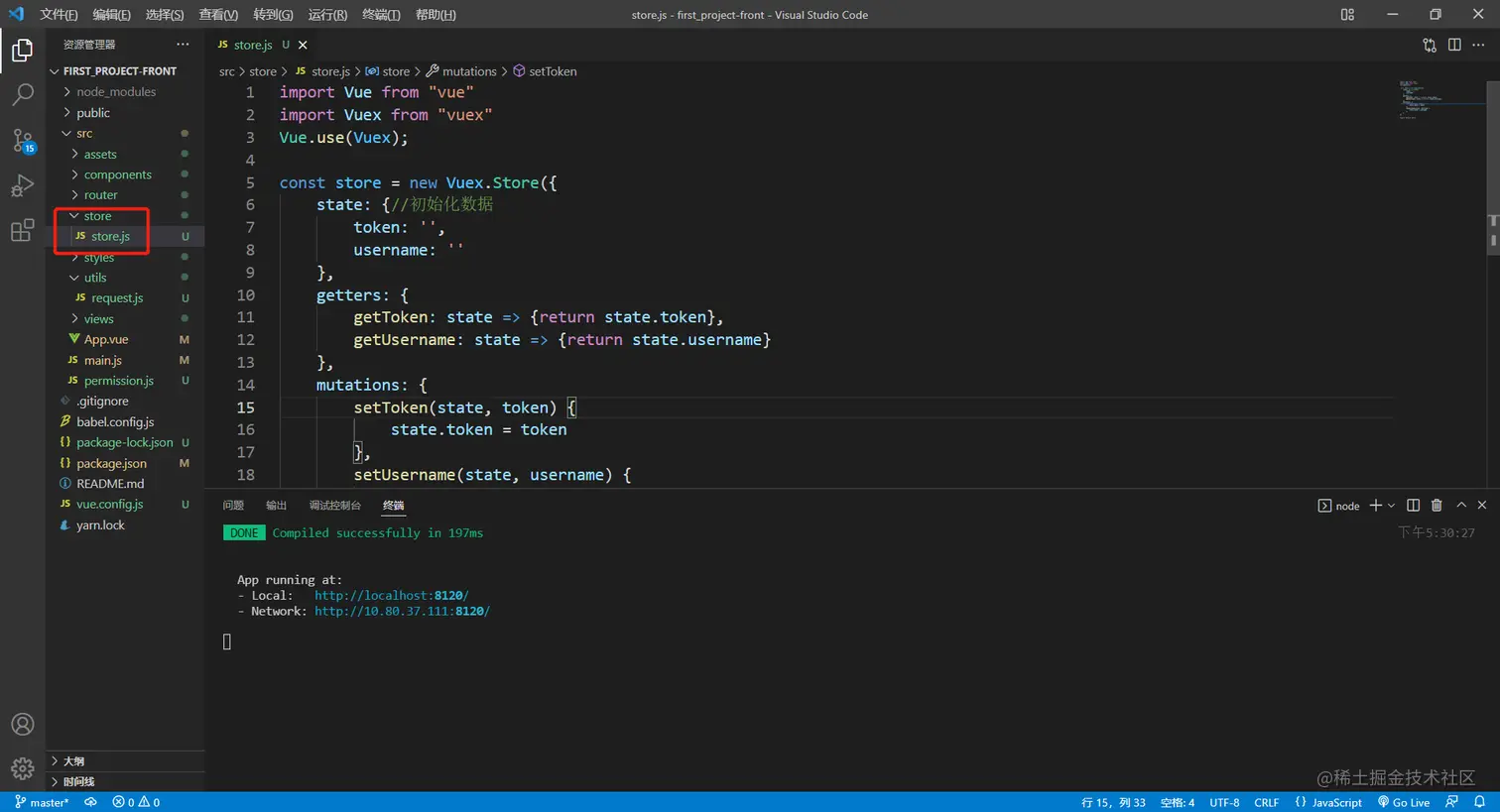Expand the node_modules folder

[115, 92]
